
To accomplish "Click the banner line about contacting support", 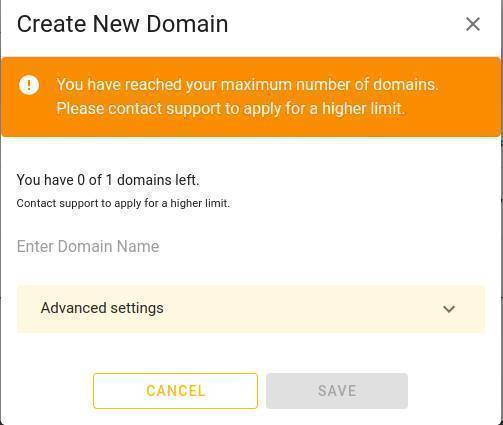I will [x=231, y=109].
